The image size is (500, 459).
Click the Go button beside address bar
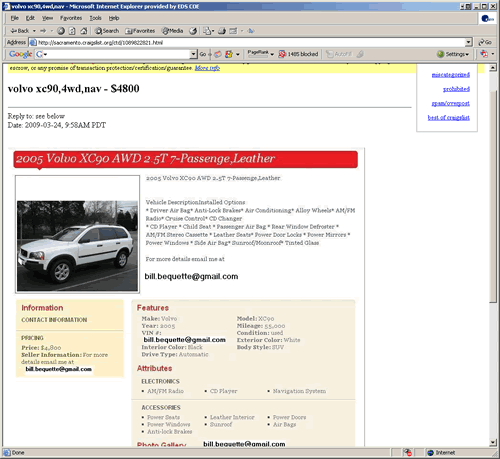click(x=485, y=42)
